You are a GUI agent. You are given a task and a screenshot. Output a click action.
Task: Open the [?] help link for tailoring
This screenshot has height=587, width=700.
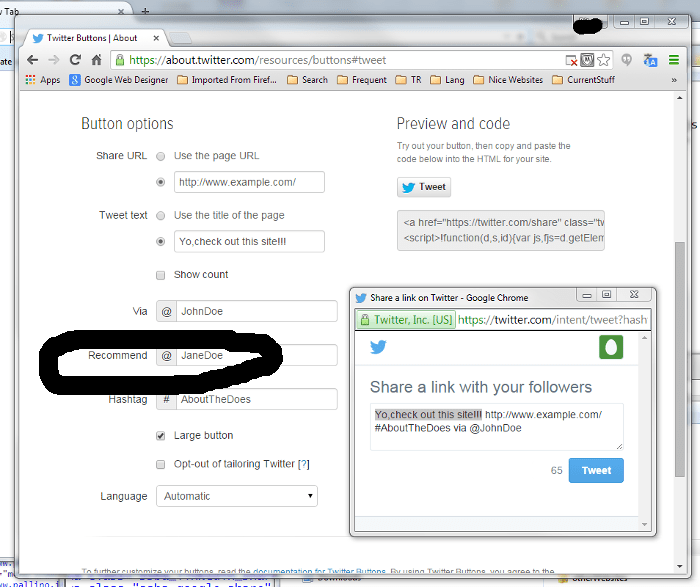304,464
